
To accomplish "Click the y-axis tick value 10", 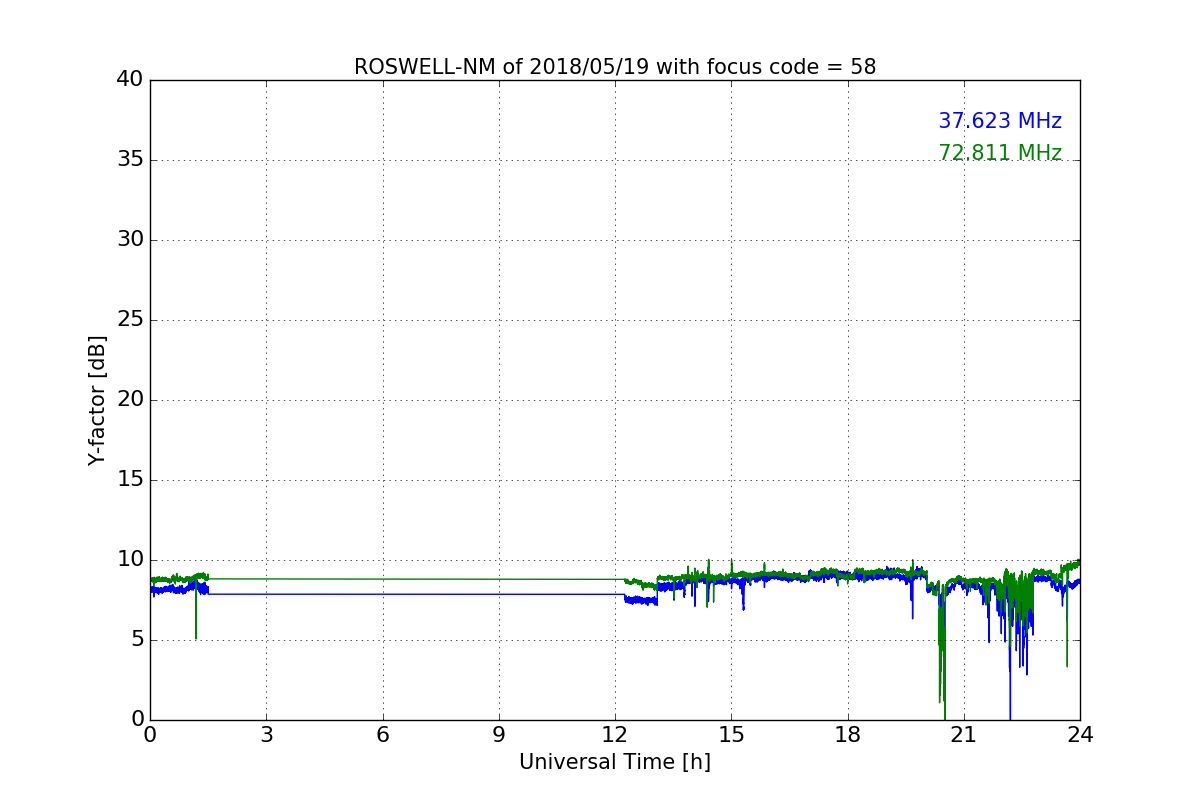I will [x=130, y=560].
